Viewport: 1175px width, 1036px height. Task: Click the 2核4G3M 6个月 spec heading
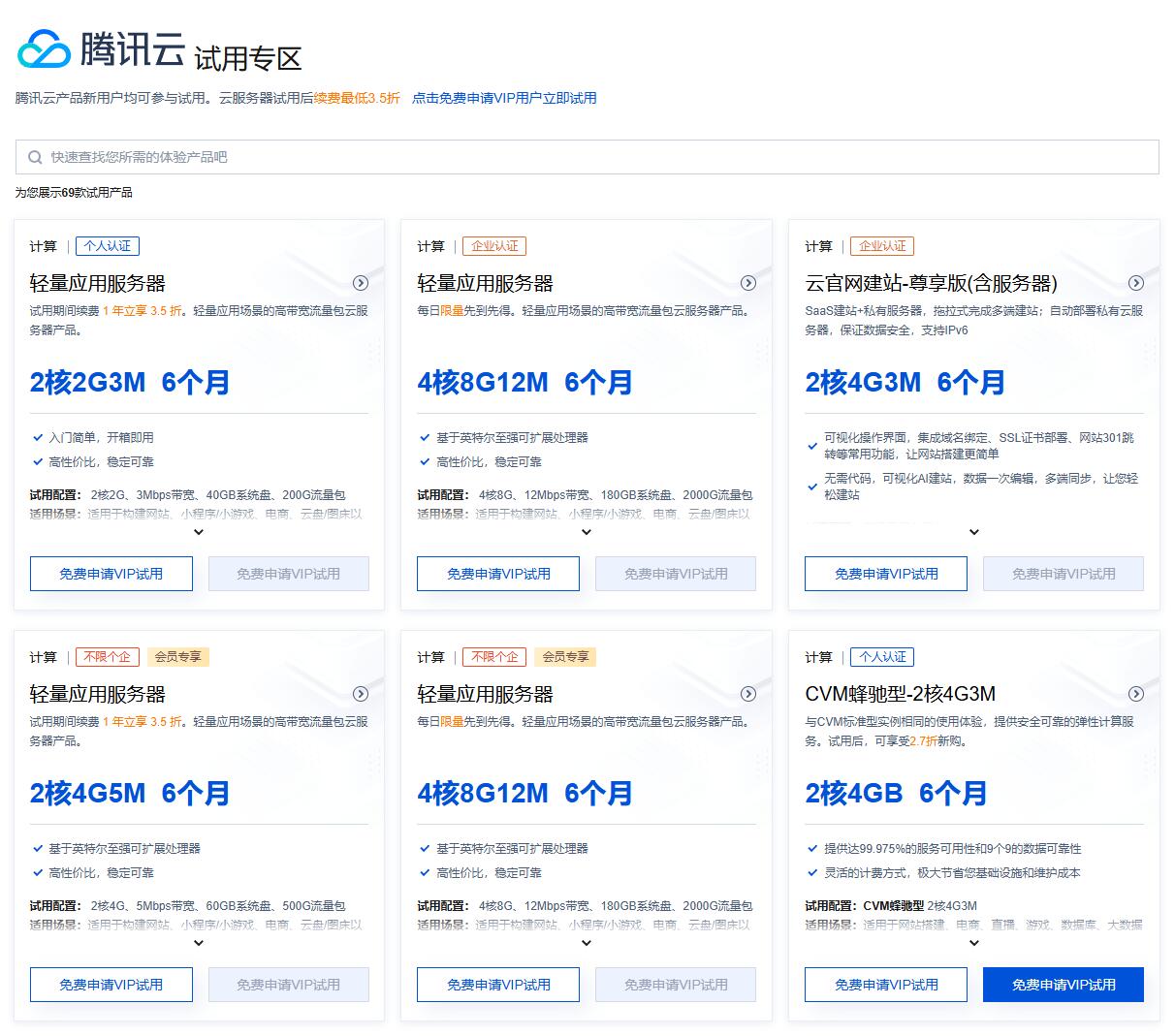point(905,383)
